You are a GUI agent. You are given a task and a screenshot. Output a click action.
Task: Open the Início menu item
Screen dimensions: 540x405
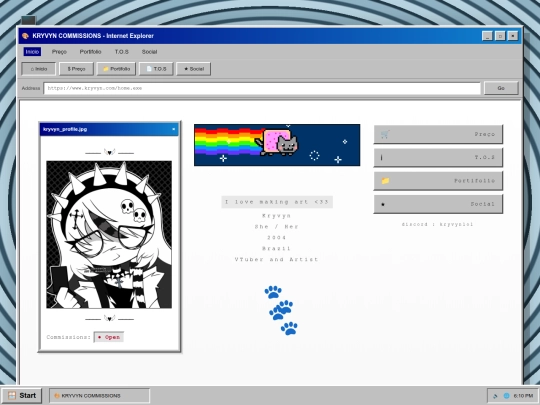(x=32, y=52)
